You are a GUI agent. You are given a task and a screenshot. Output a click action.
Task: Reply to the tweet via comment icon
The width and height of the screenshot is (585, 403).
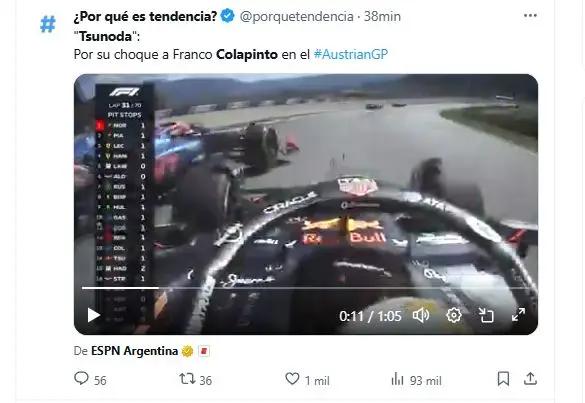[81, 379]
